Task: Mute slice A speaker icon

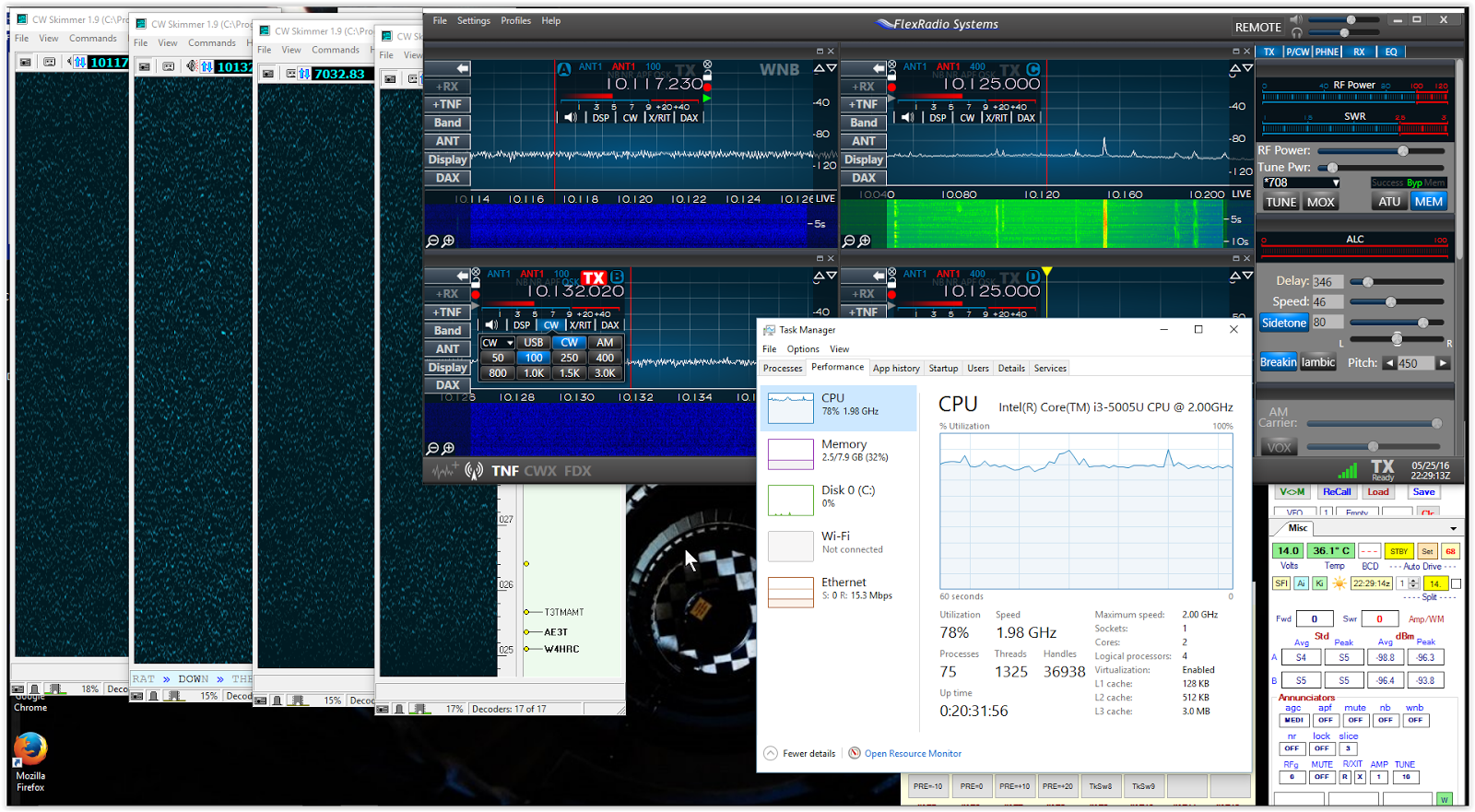Action: click(x=571, y=118)
